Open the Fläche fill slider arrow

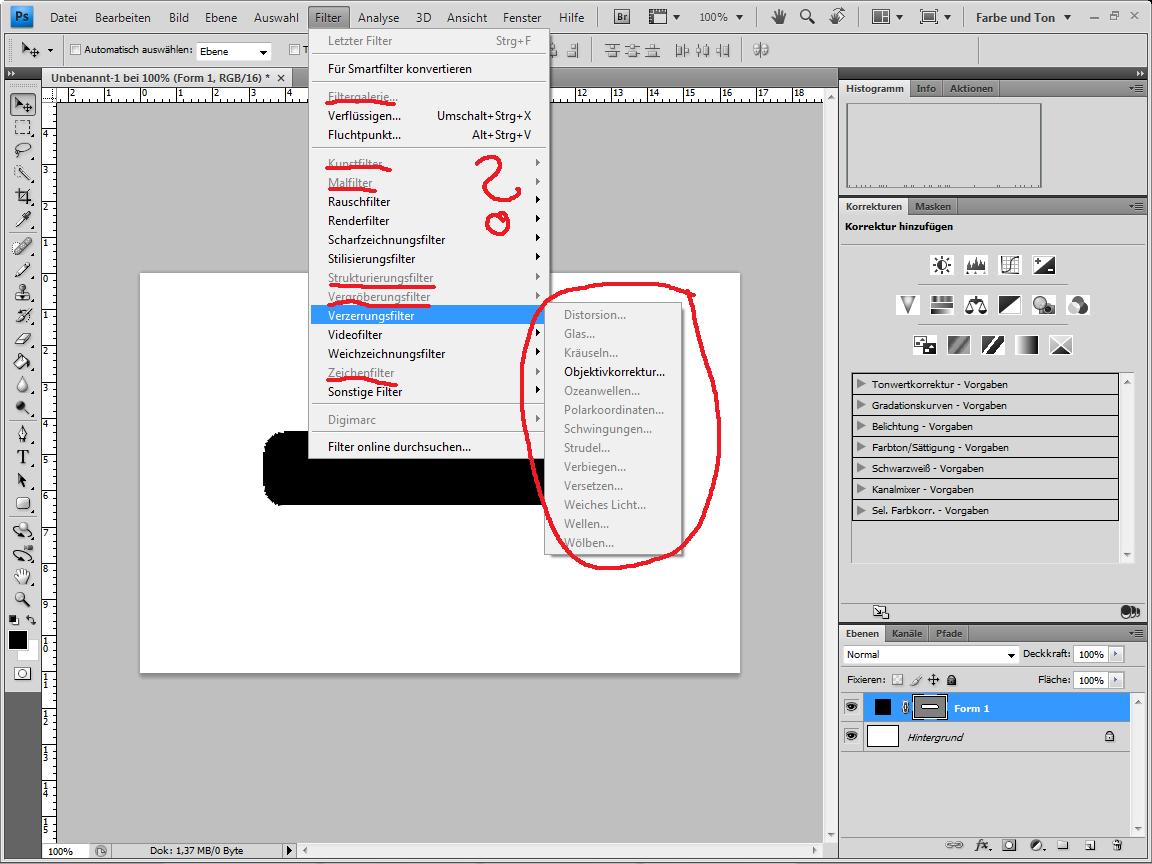(x=1117, y=680)
